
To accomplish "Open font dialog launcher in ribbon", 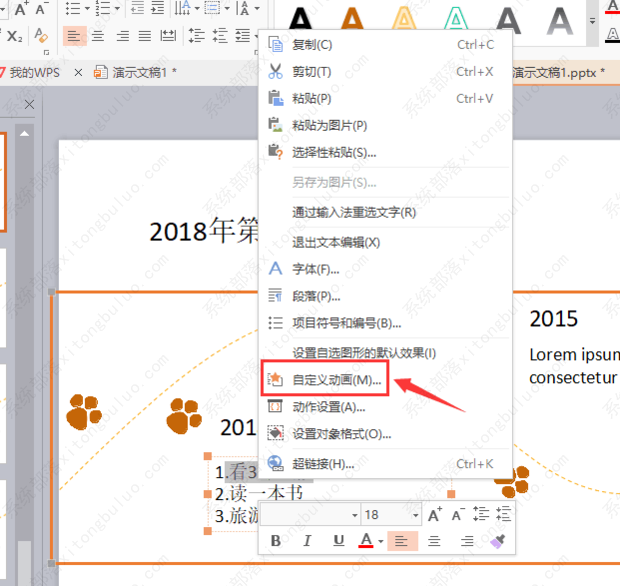I will (x=46, y=52).
